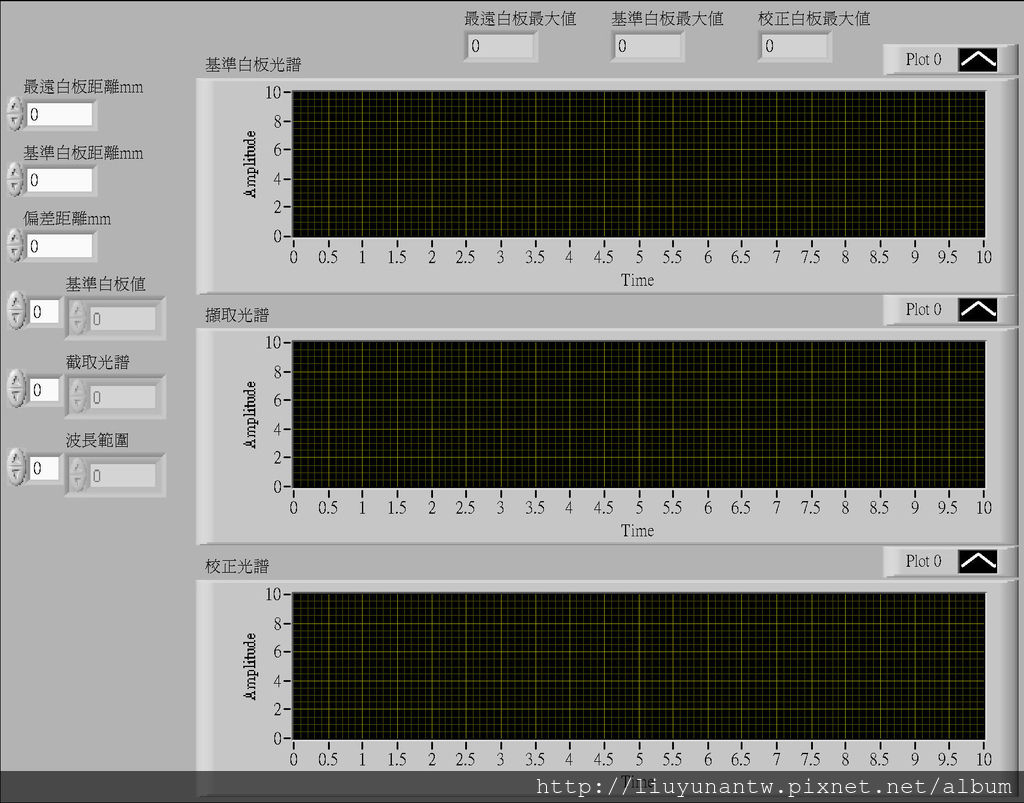Click the index stepper of 波長範圍 array
Screen dimensions: 1024x803
(15, 467)
